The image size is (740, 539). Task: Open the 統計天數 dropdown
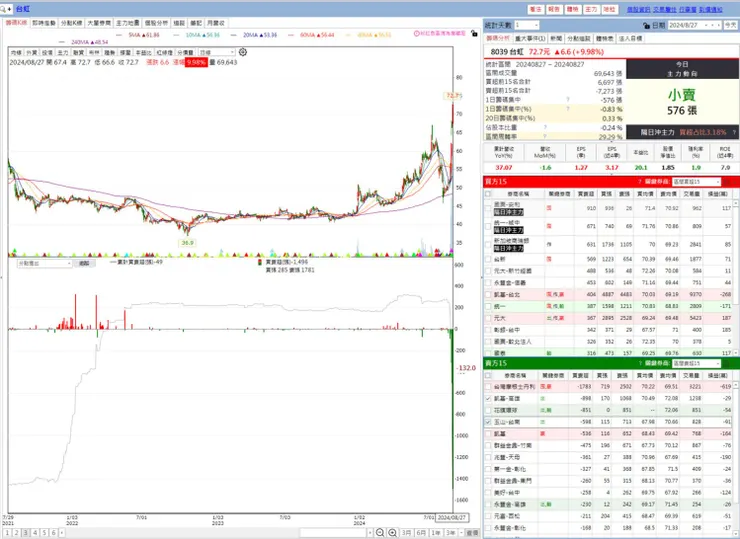coord(536,25)
